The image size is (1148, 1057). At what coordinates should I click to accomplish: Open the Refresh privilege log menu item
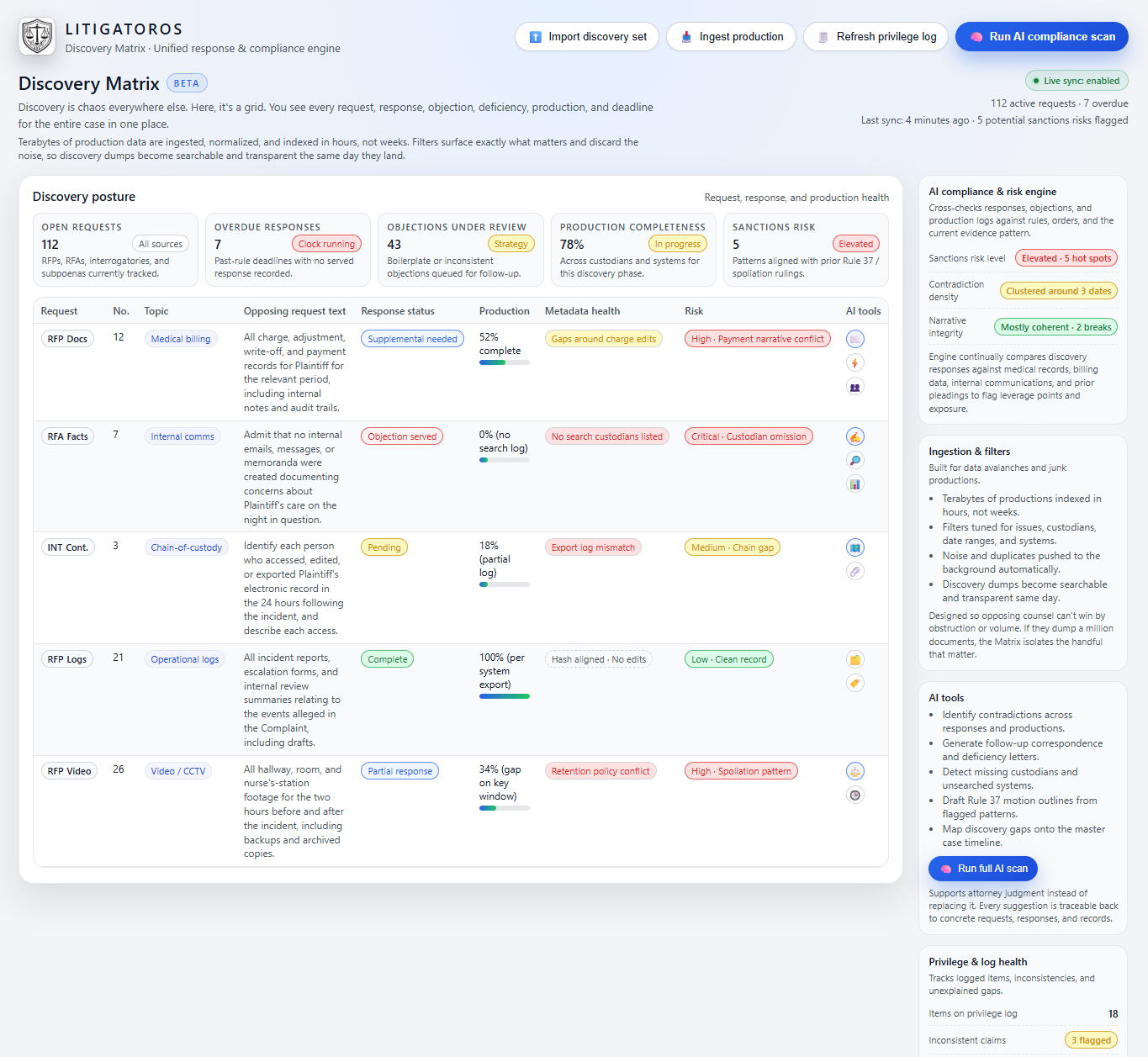click(x=876, y=36)
